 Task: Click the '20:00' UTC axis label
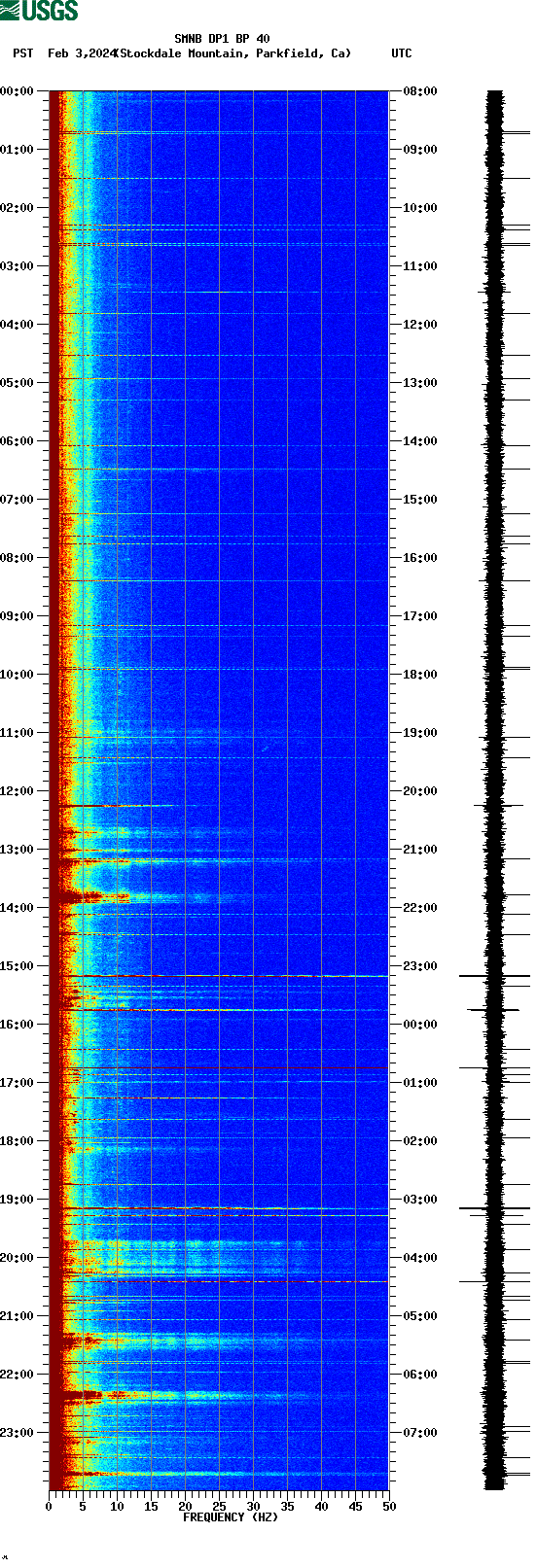[x=420, y=791]
